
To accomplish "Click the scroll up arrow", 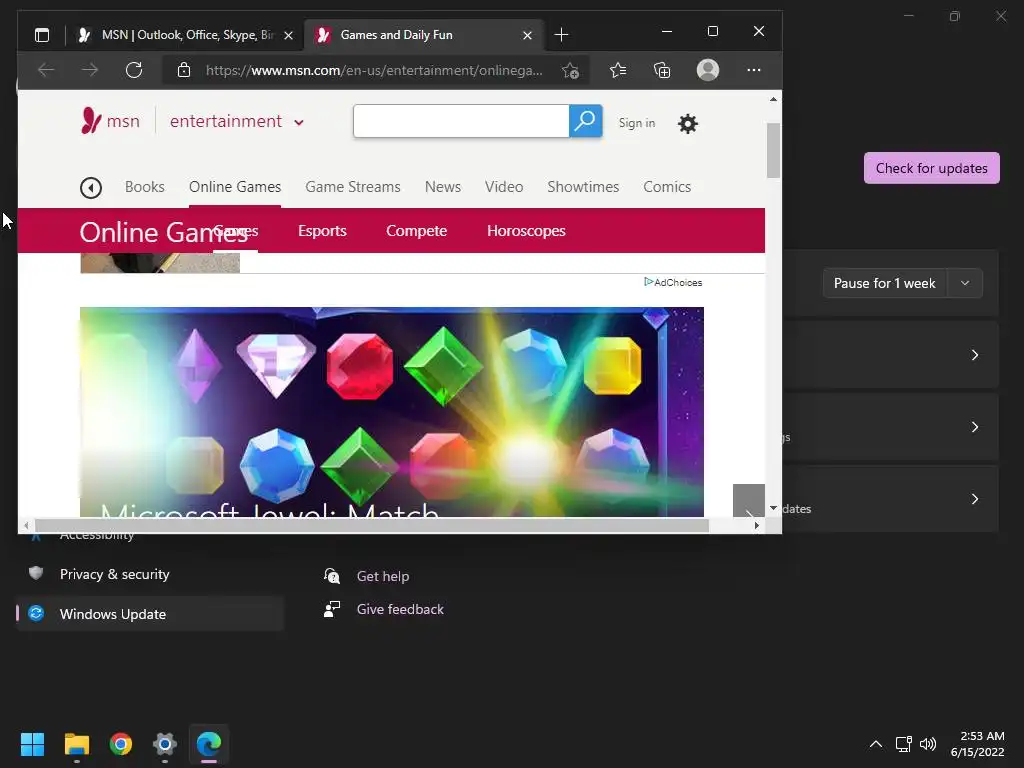I will click(x=773, y=99).
